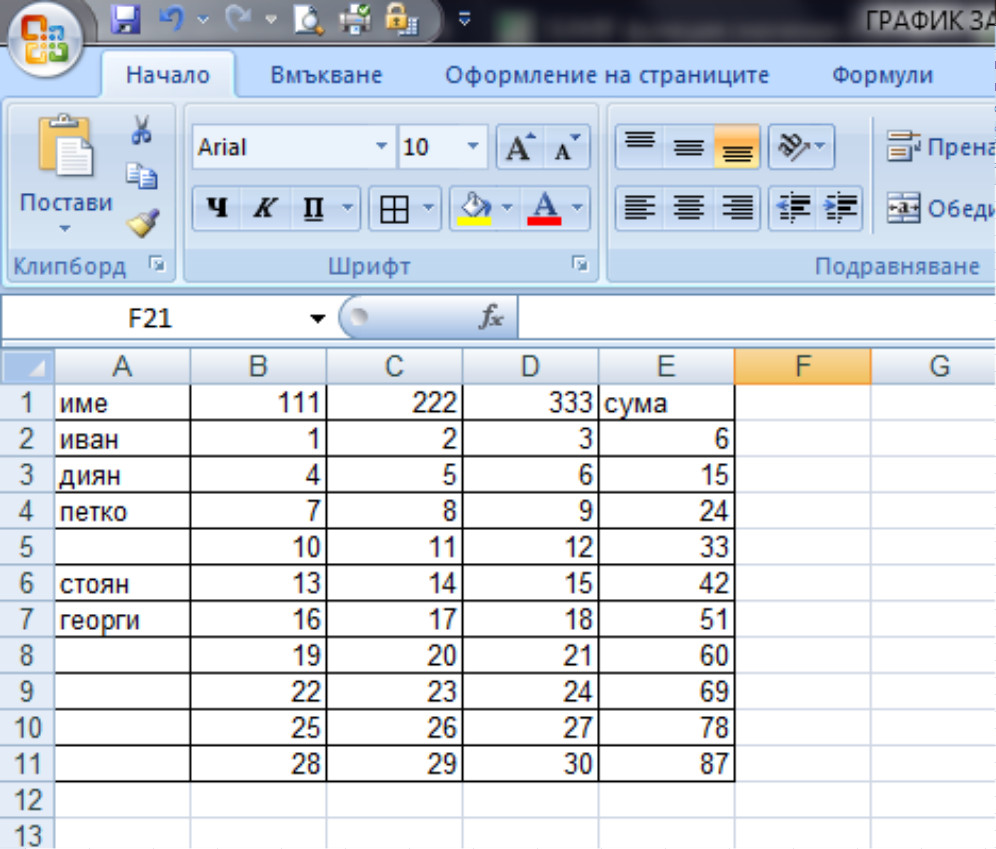The image size is (996, 849).
Task: Toggle align text right
Action: click(737, 208)
